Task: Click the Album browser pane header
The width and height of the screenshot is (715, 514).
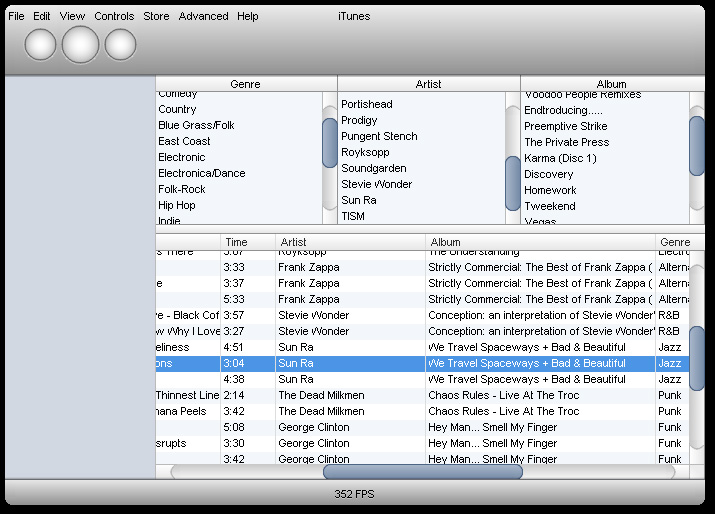Action: coord(612,84)
